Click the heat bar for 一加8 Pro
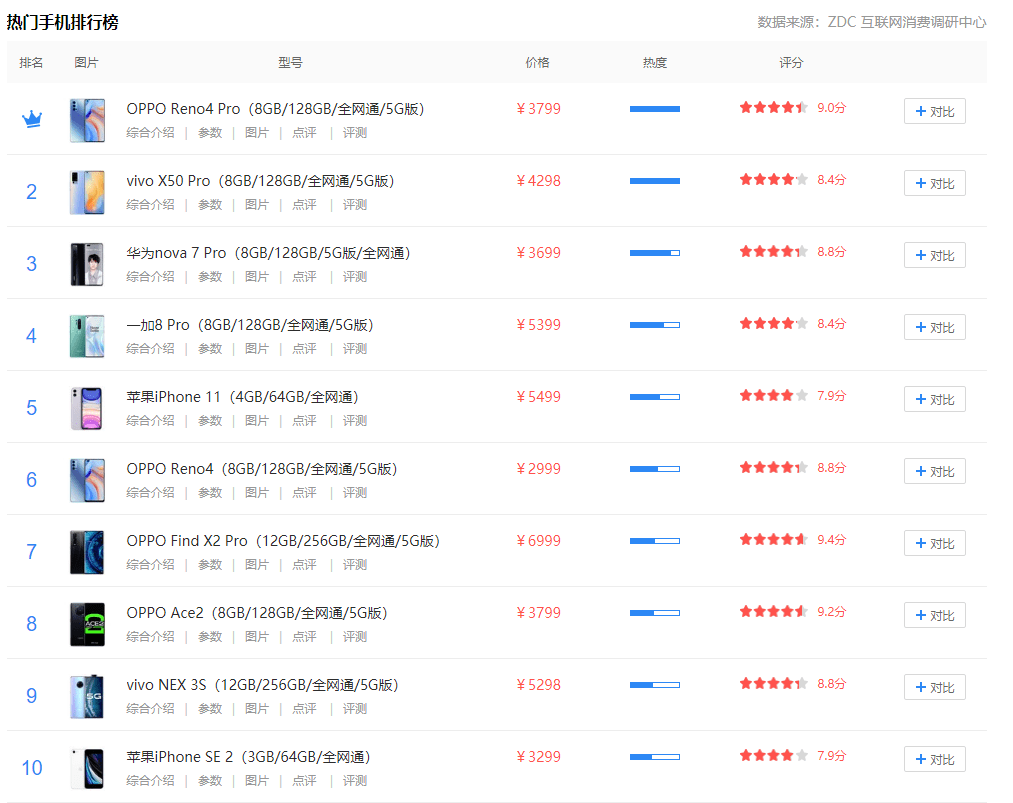Viewport: 1013px width, 803px height. pyautogui.click(x=654, y=325)
